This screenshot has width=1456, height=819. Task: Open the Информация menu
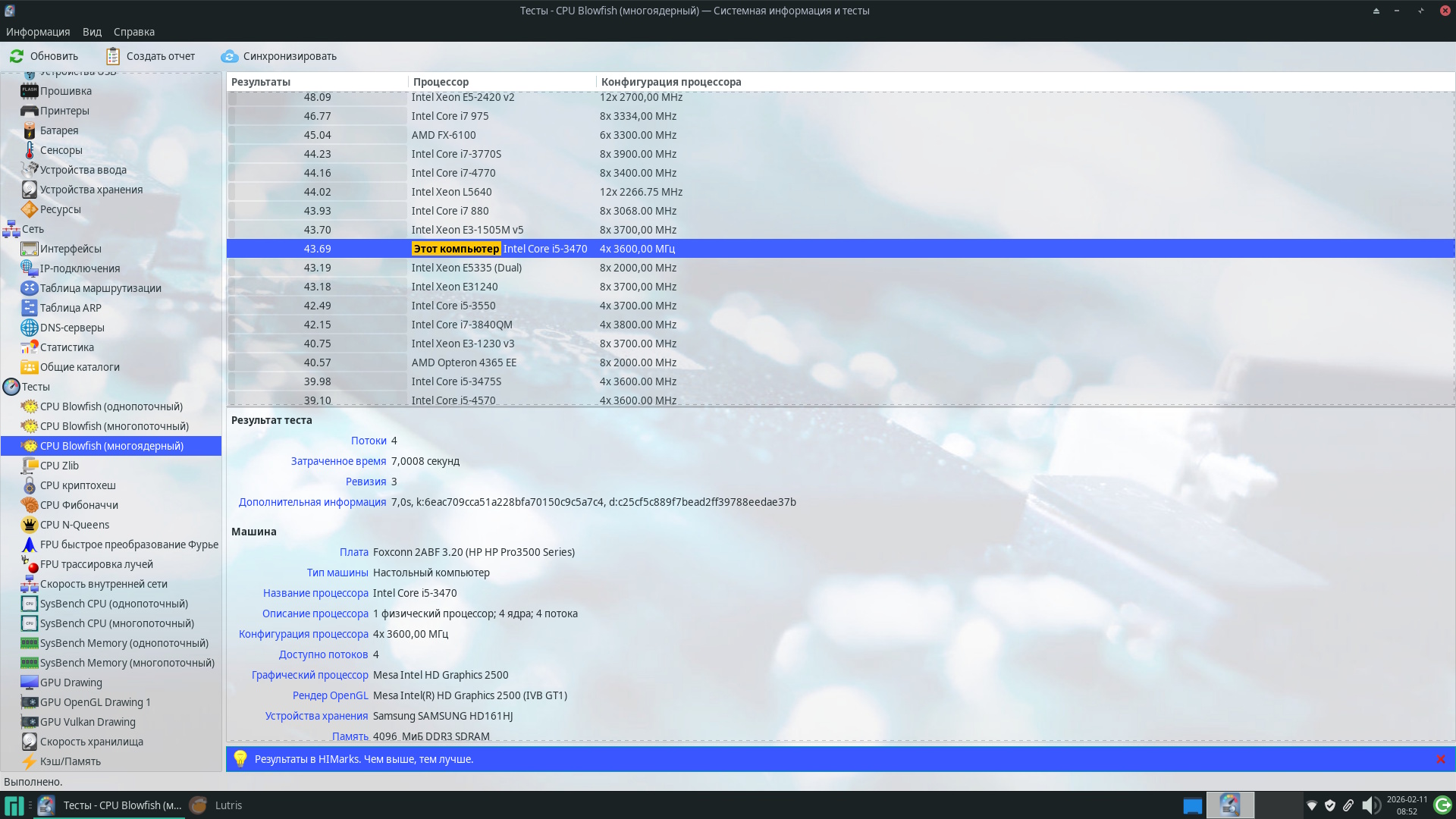point(38,32)
